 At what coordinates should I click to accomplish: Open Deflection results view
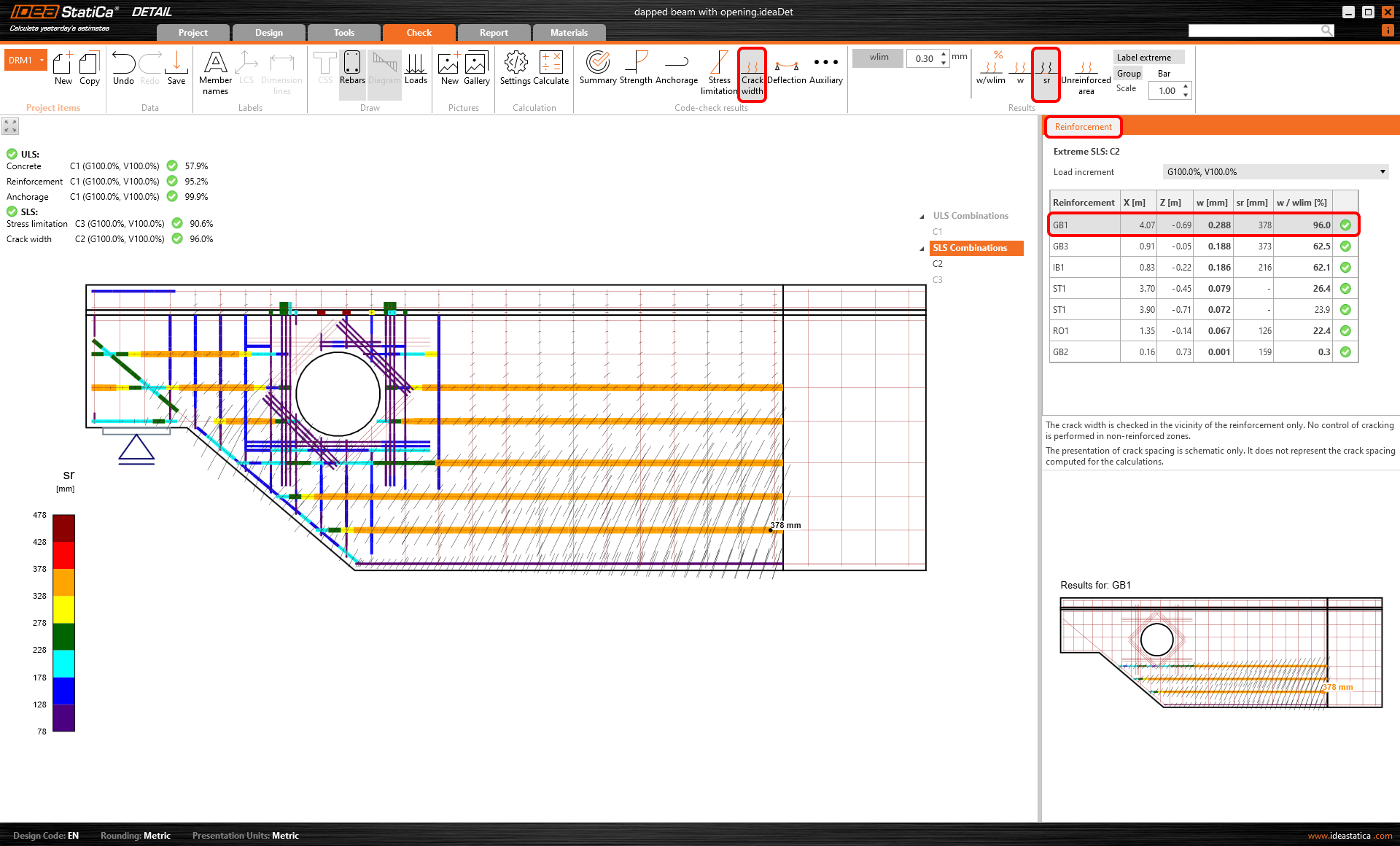pos(786,69)
